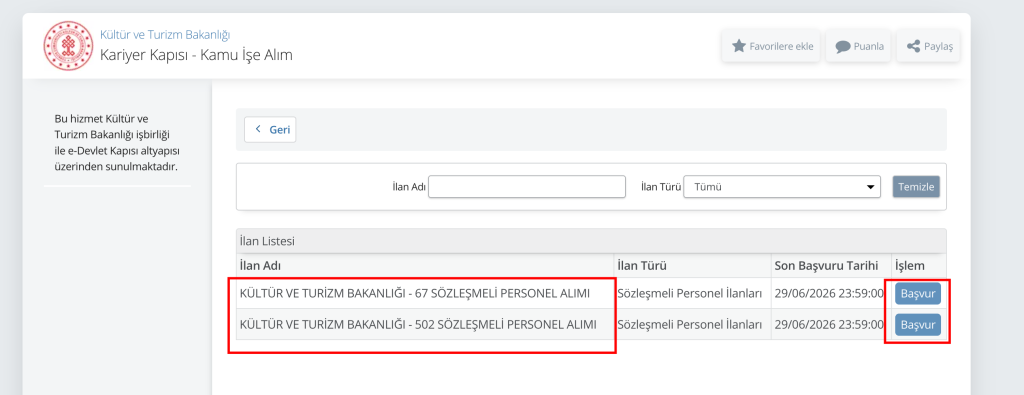
Task: Click the sidebar e-Devlet Kapısı service description
Action: point(117,143)
